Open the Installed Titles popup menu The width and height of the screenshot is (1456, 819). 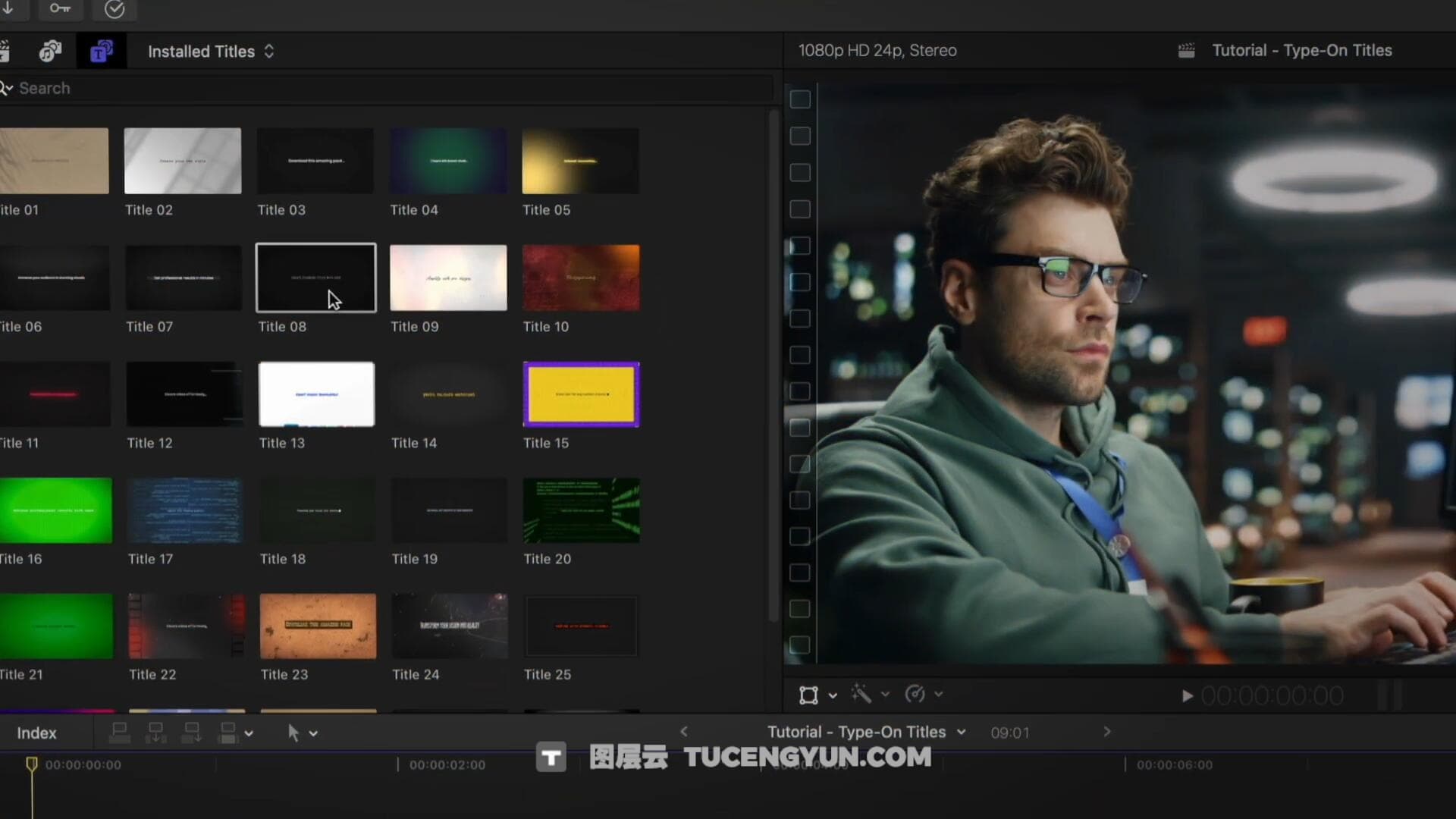point(211,52)
